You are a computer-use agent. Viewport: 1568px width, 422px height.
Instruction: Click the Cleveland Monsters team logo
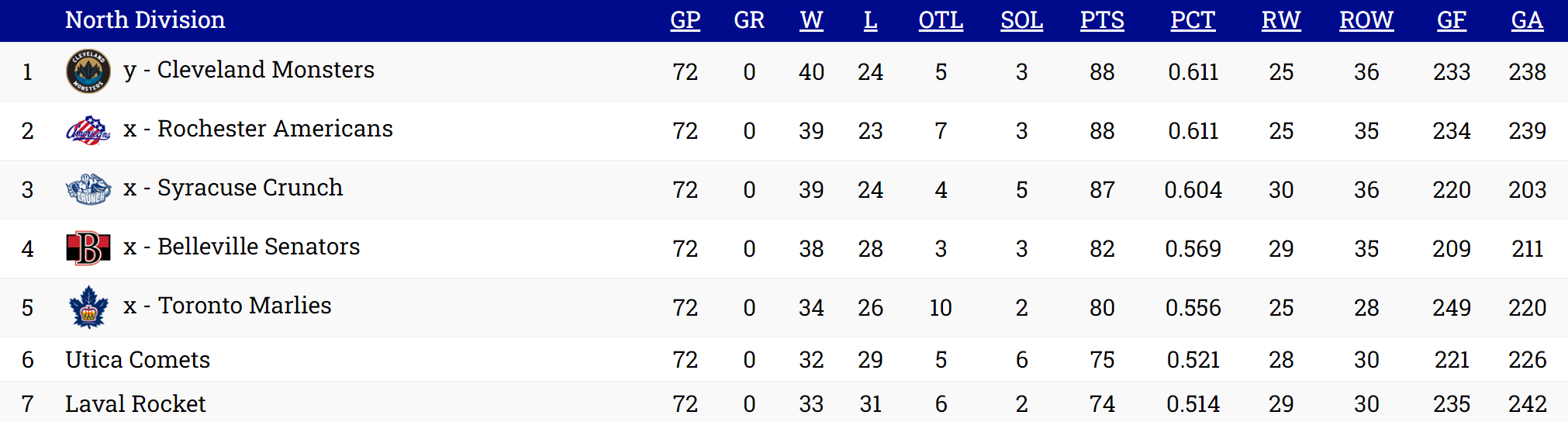click(x=88, y=71)
